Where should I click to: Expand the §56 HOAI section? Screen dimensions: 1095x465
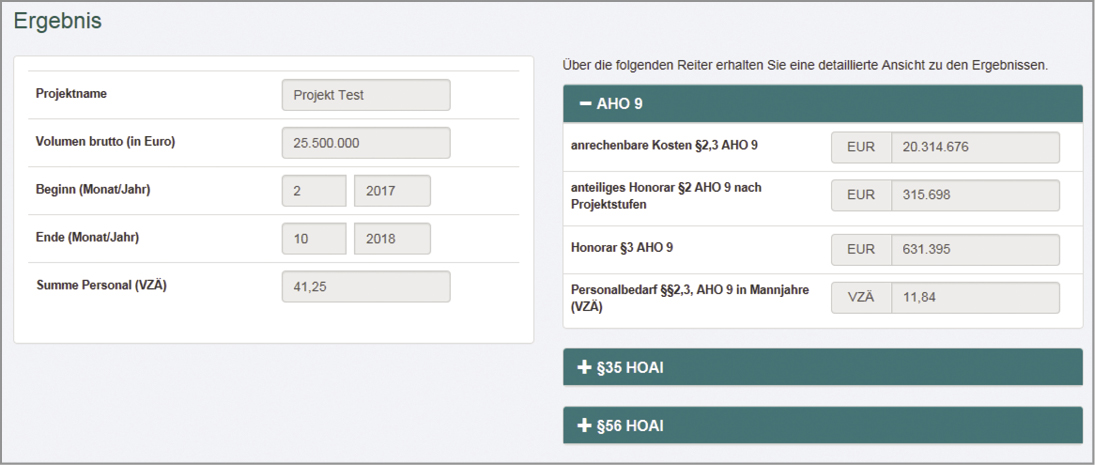click(822, 425)
